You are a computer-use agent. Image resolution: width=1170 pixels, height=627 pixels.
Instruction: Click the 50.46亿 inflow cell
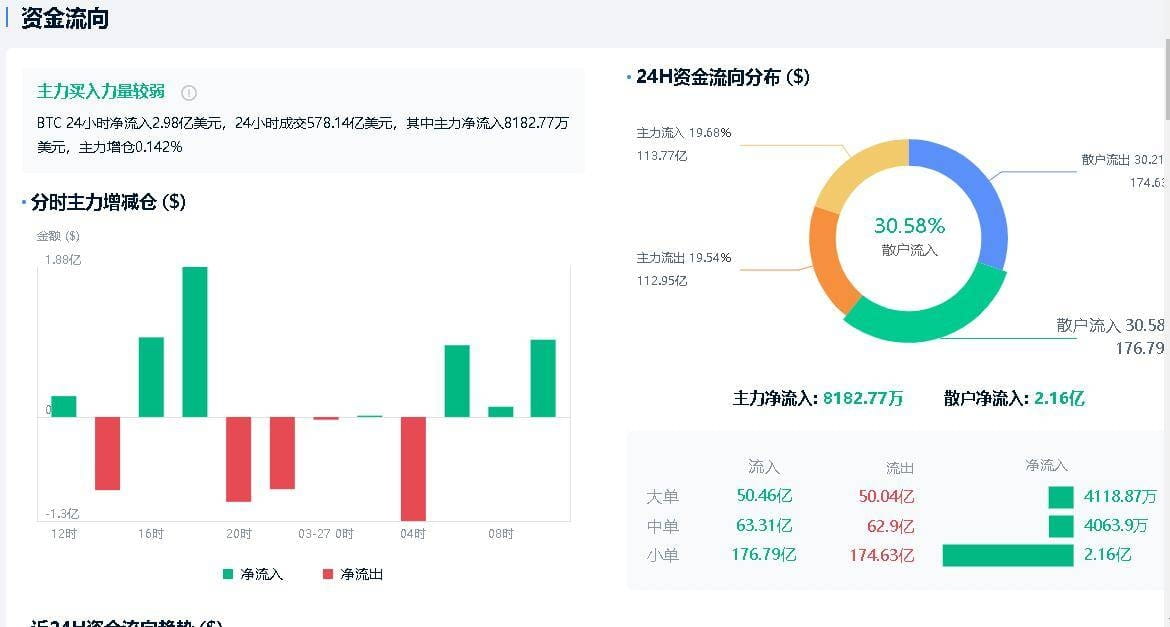click(x=764, y=496)
